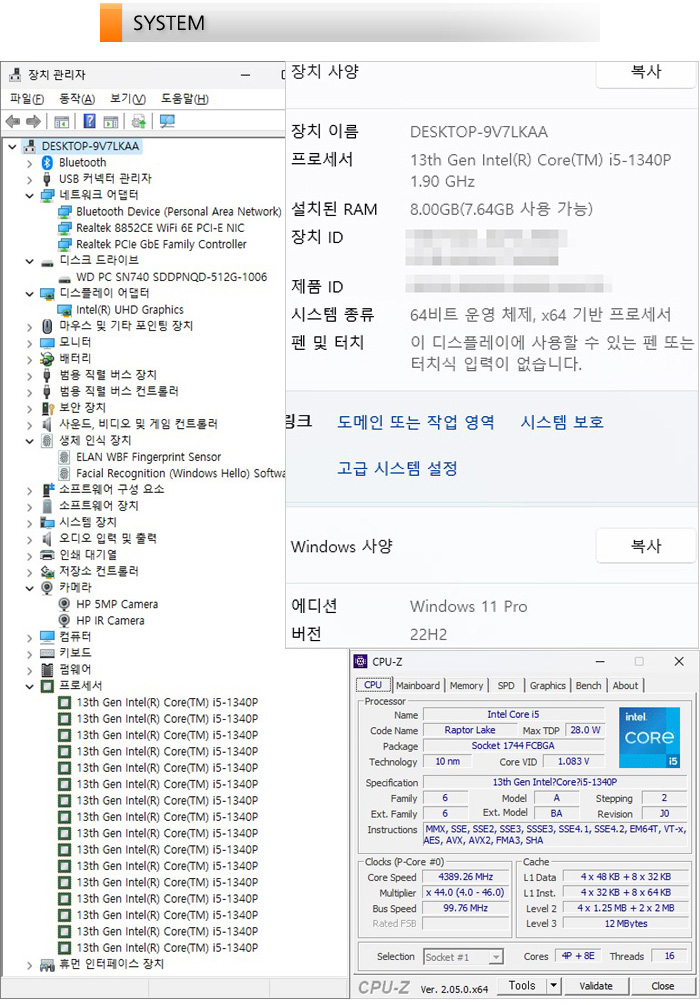Collapse the DESKTOP-9V7LKAA root node

pos(12,147)
